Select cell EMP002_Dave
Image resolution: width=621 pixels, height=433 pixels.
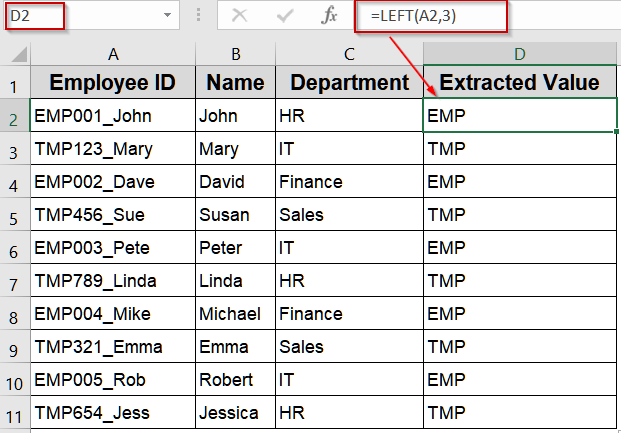113,181
